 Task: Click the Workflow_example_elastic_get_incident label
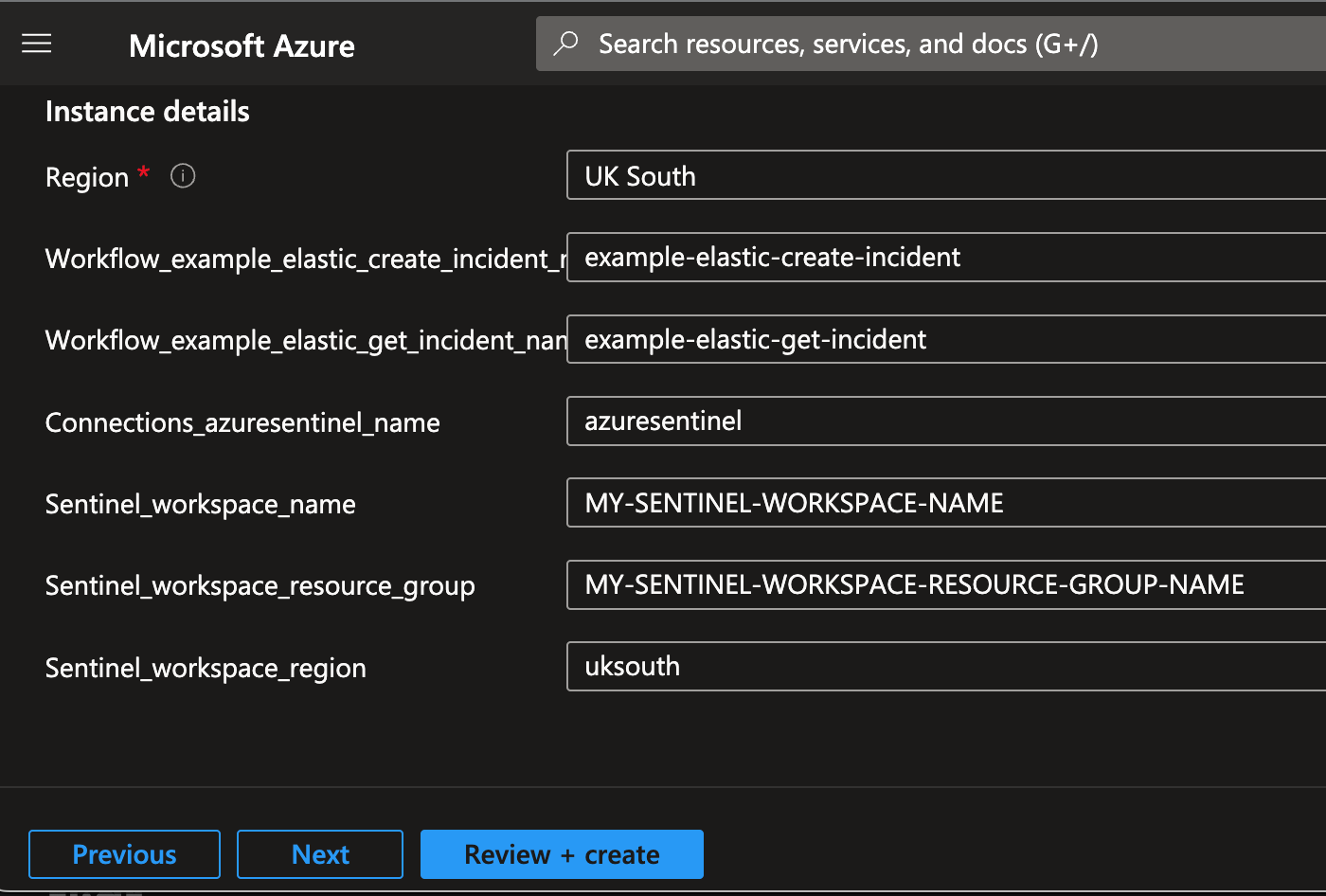pos(306,340)
